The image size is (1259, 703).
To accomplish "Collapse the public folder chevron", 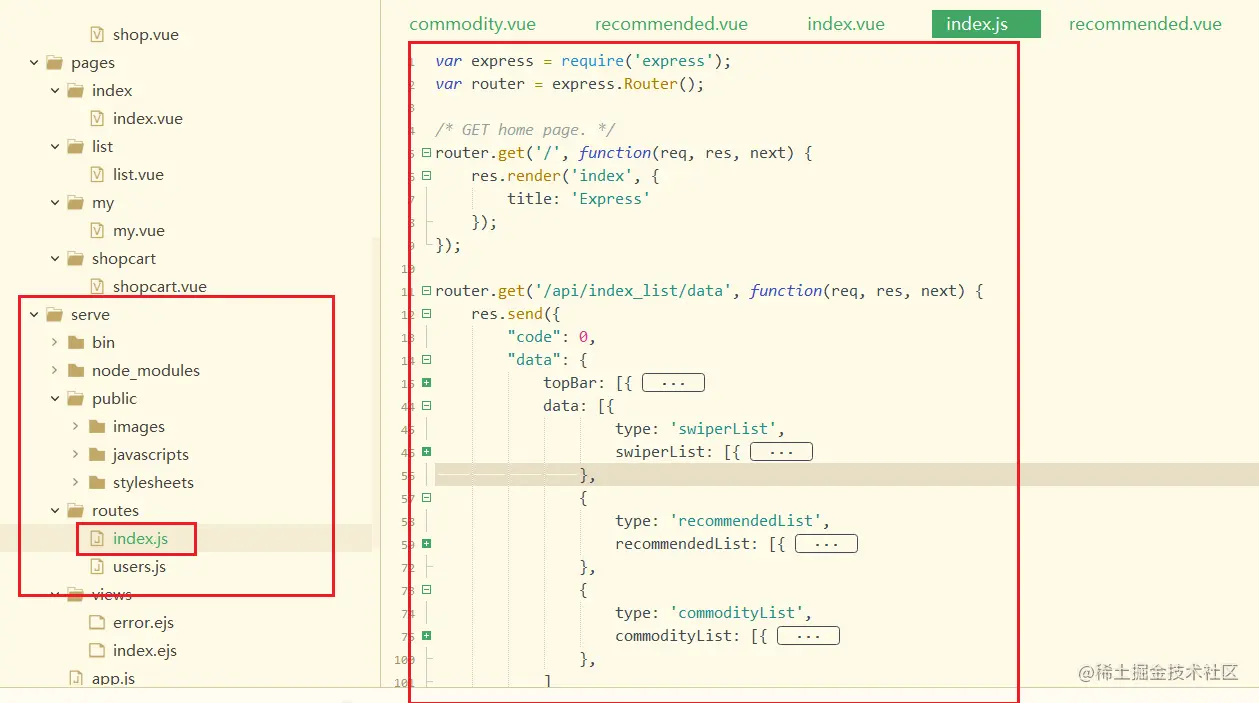I will [x=55, y=398].
